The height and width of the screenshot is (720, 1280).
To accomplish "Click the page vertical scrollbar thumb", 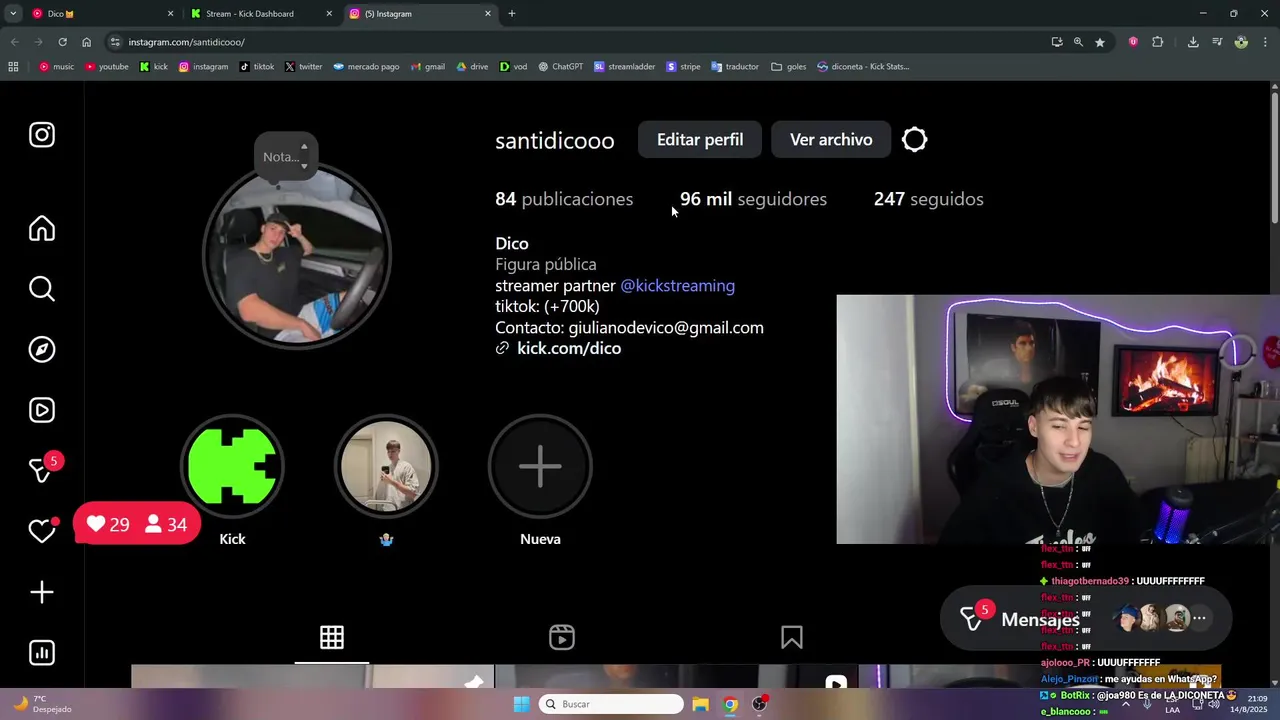I will tap(1275, 160).
